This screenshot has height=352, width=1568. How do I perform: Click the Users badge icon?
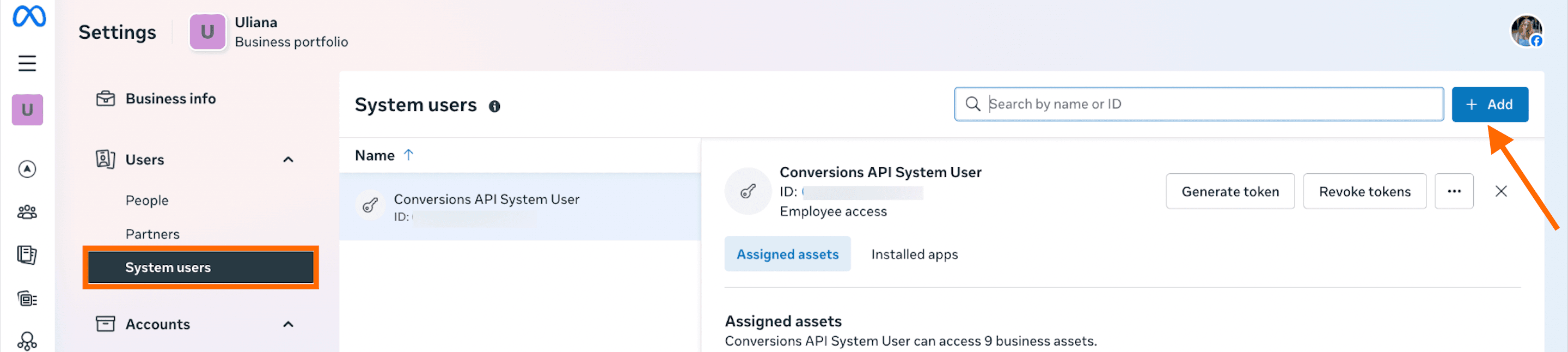click(105, 160)
